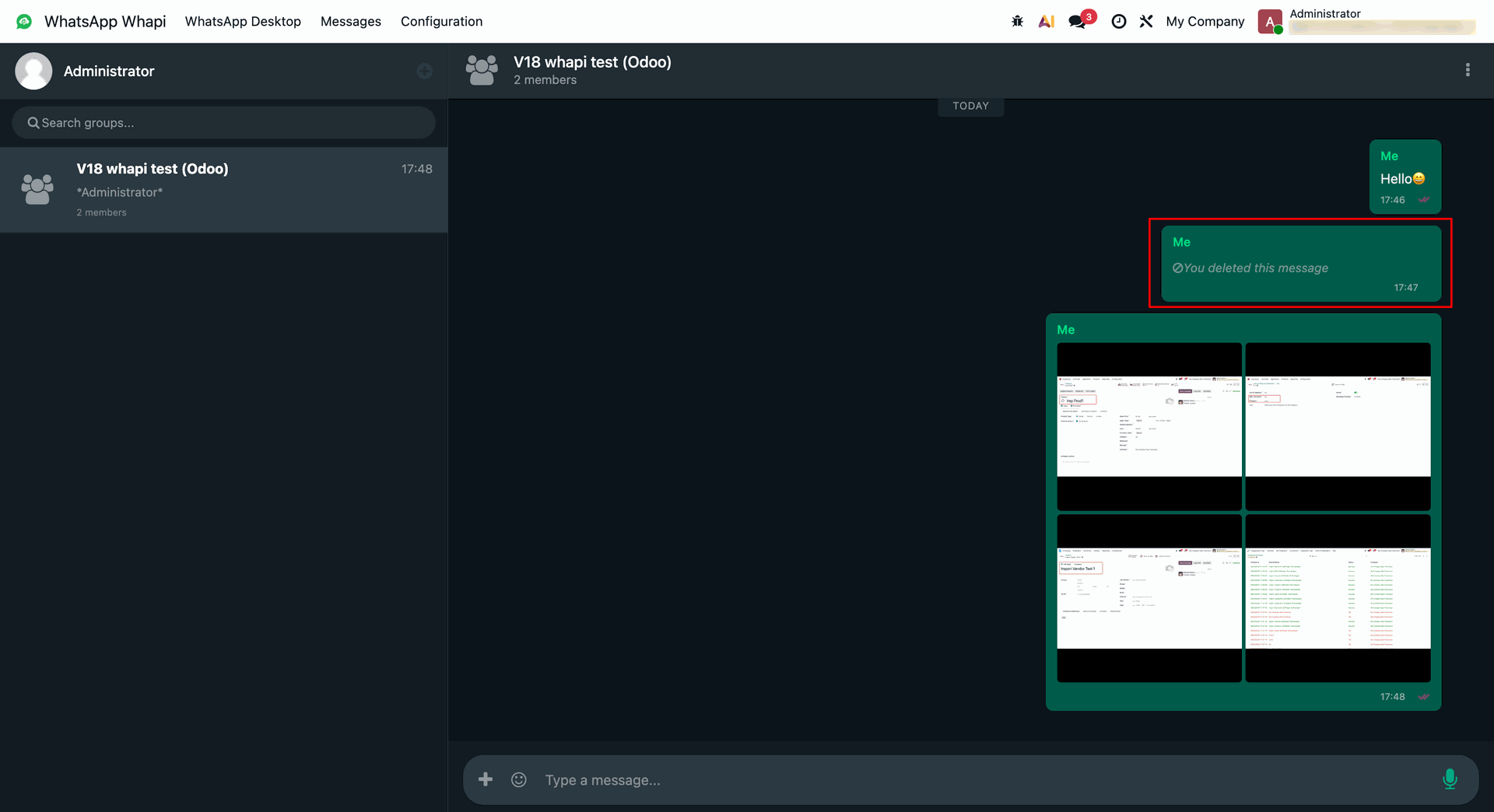Click the TODAY date label
Screen dimensions: 1494x812
coord(970,106)
